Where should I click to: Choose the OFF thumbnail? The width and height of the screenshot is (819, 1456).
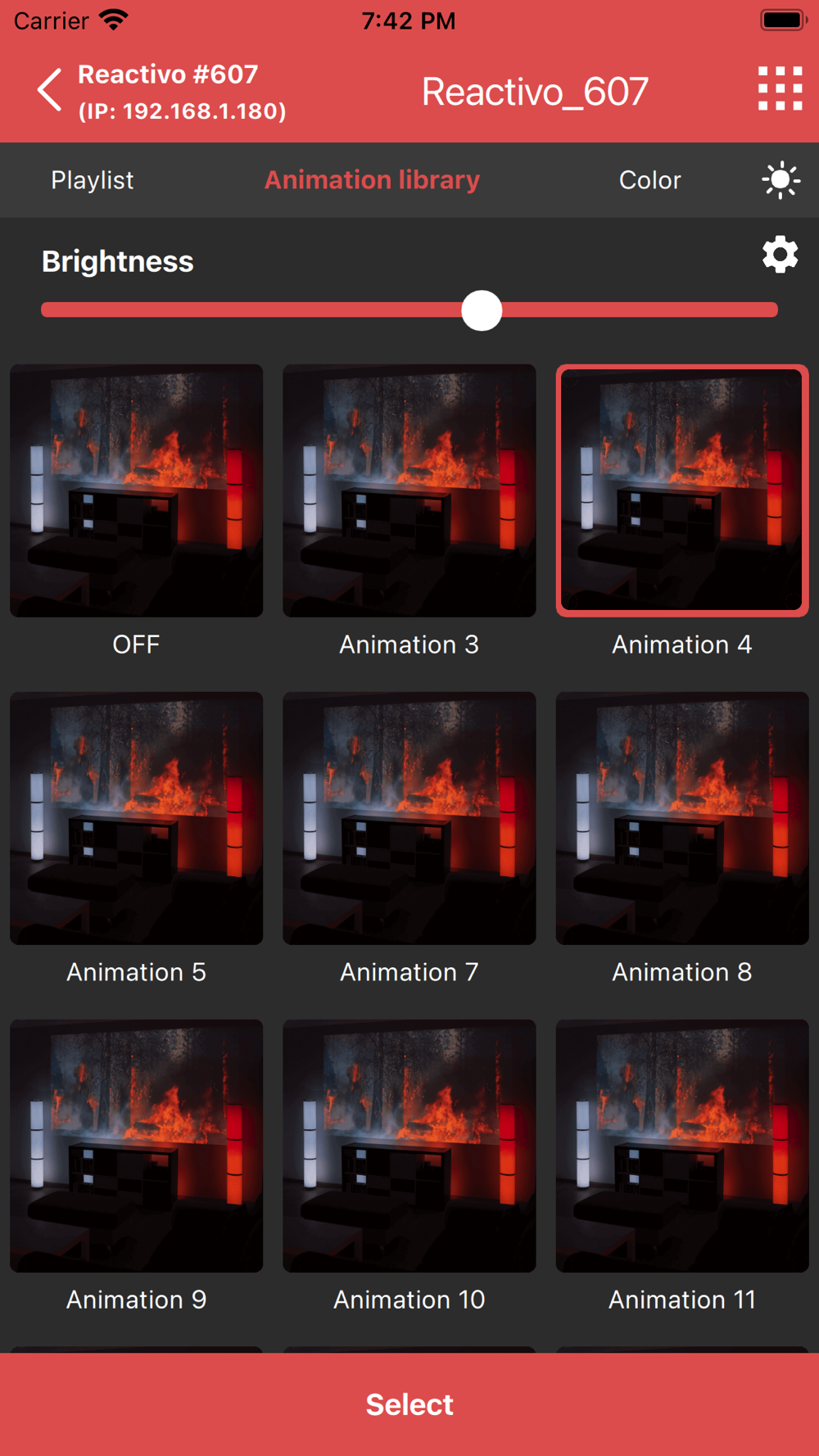point(137,491)
